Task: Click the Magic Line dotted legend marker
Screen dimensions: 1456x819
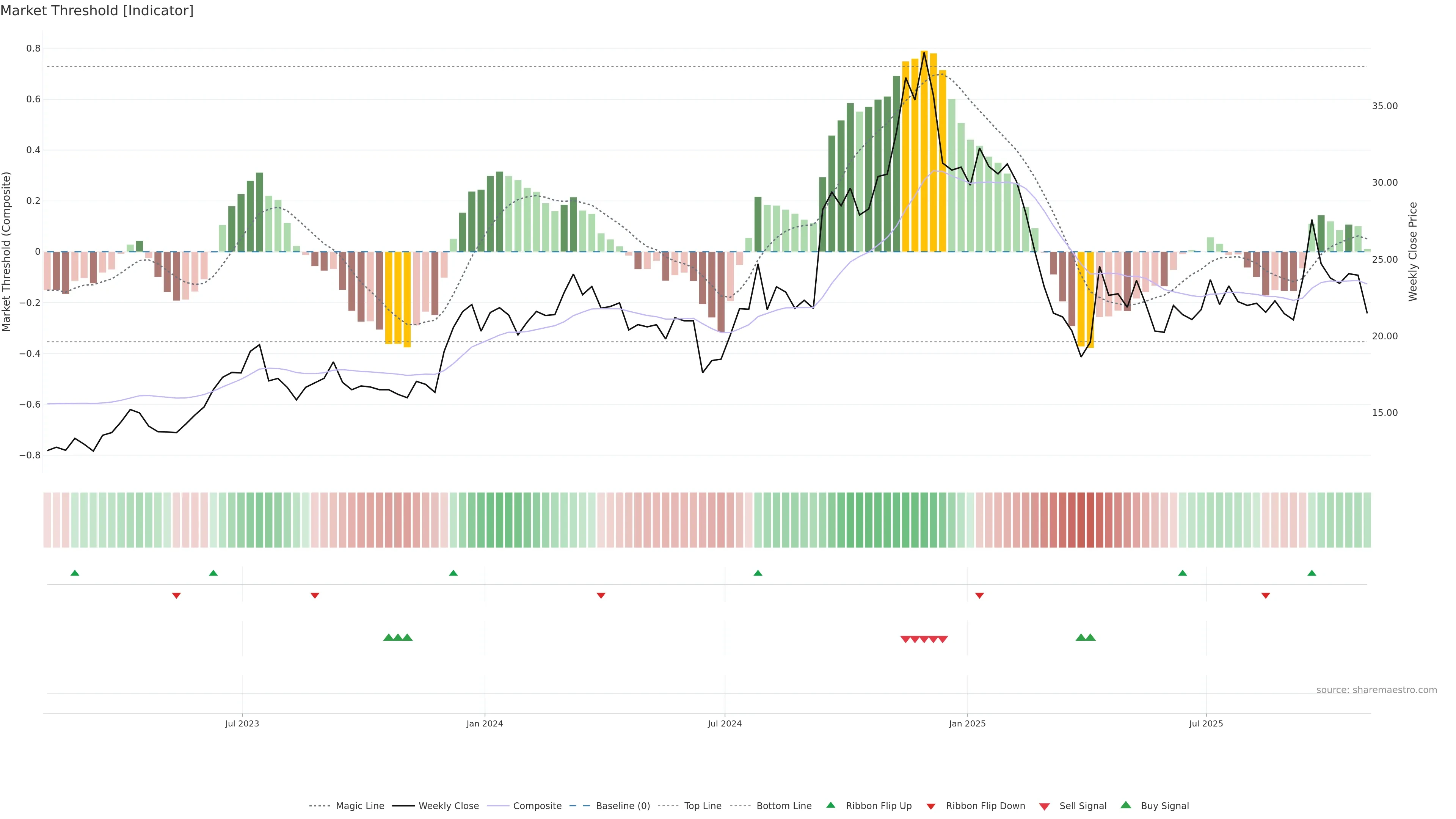Action: [319, 806]
